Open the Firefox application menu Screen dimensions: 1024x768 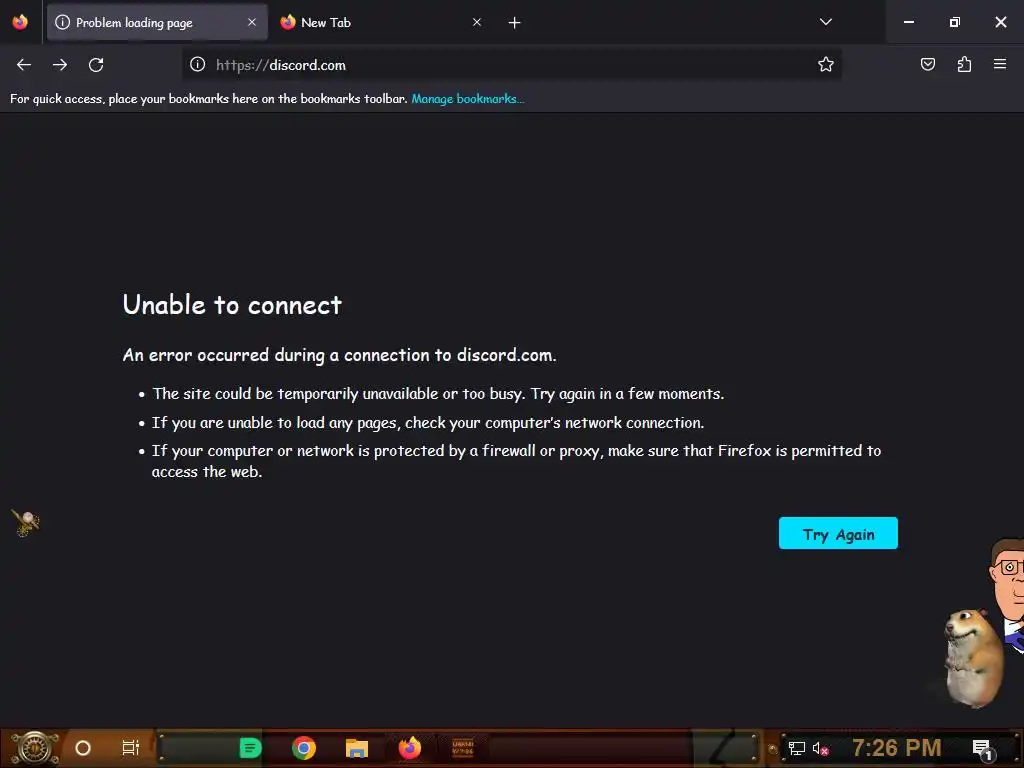point(1000,64)
